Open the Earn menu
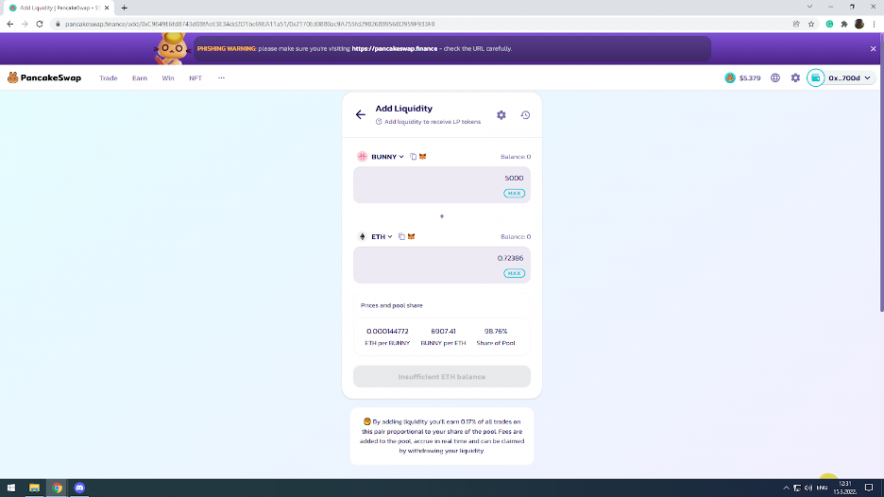 (x=139, y=78)
